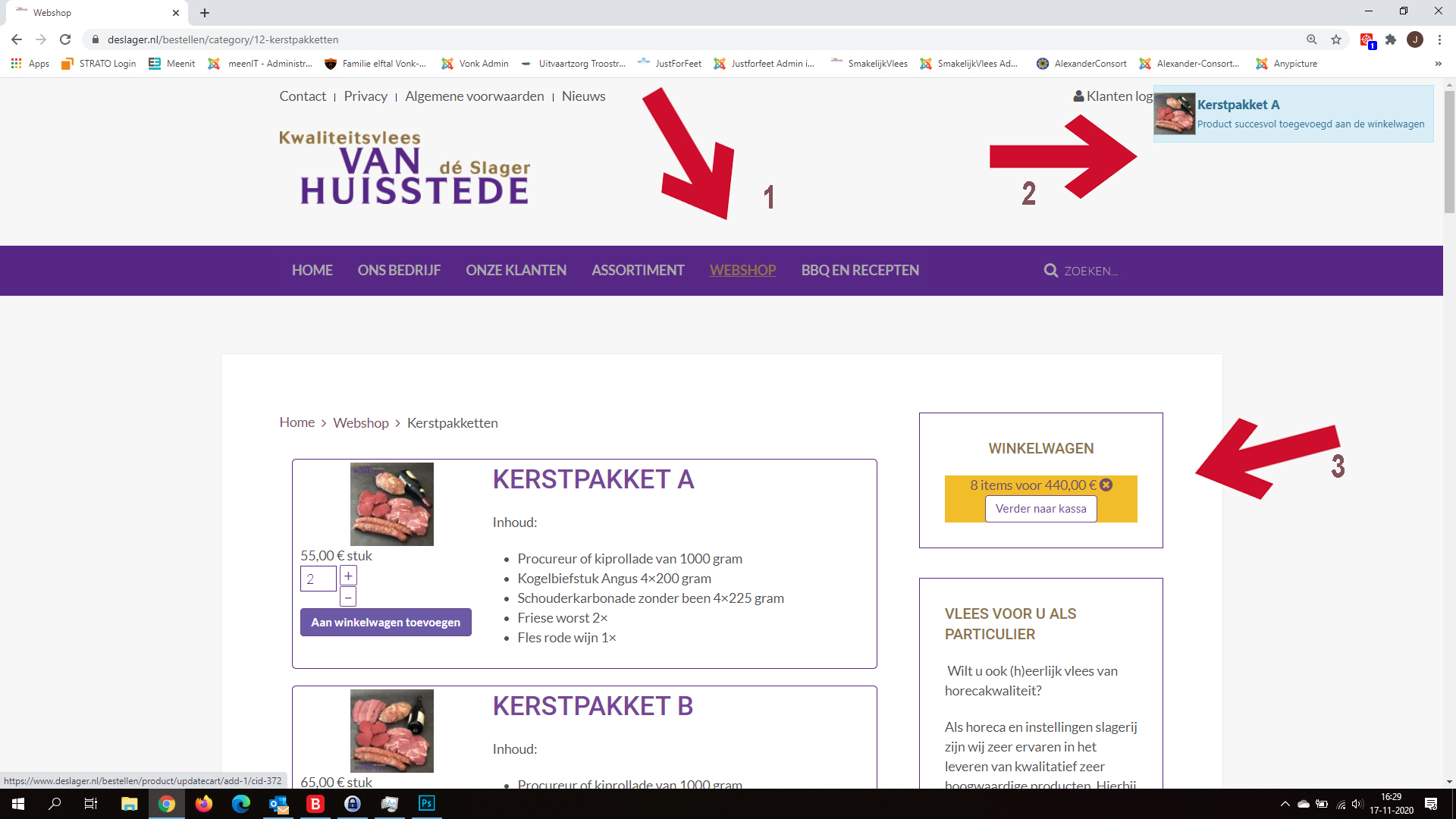Click the Kerstpakket B product thumbnail
The image size is (1456, 819).
pos(391,730)
